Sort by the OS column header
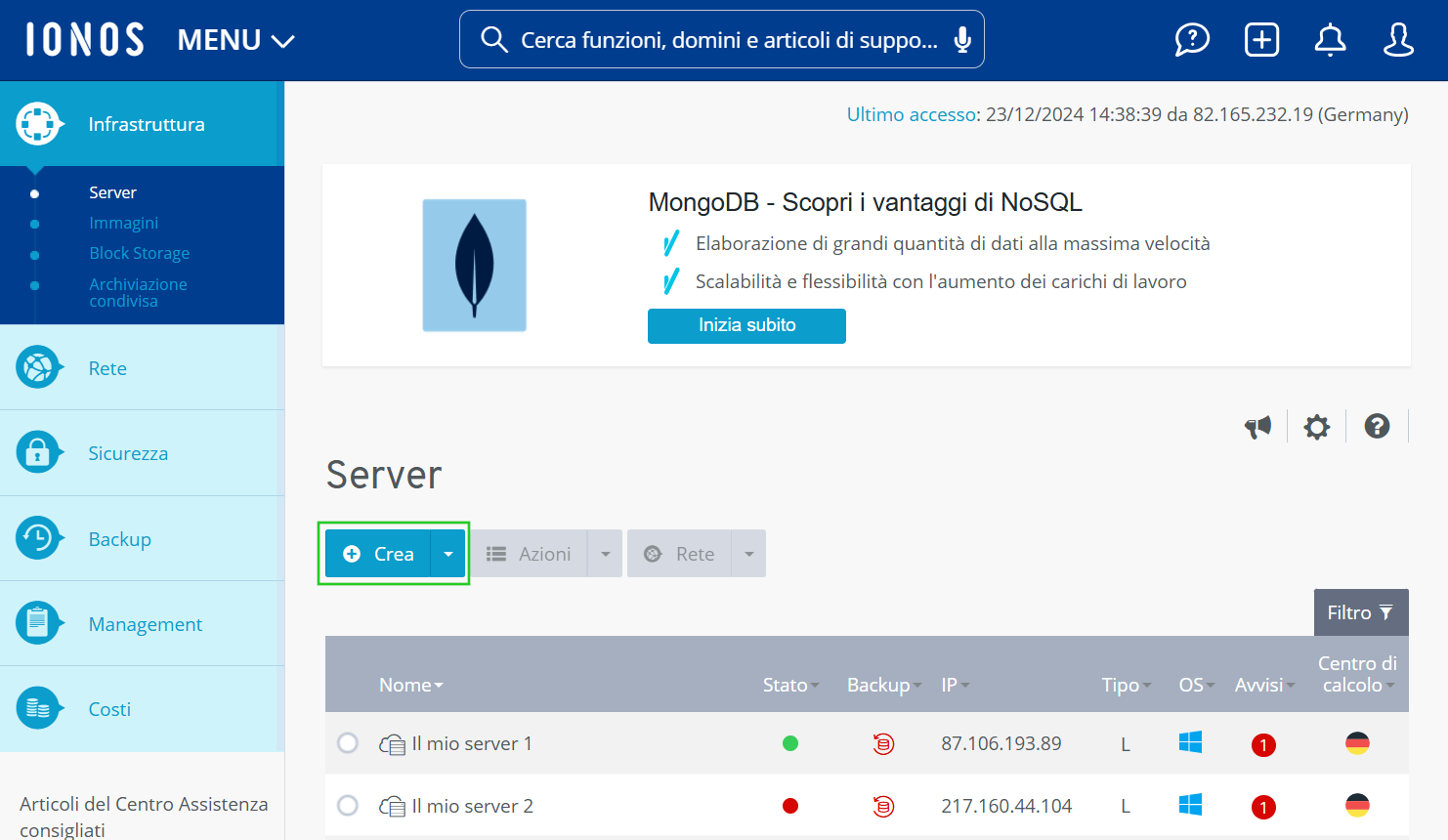Screen dimensions: 1448x840 (x=1197, y=685)
